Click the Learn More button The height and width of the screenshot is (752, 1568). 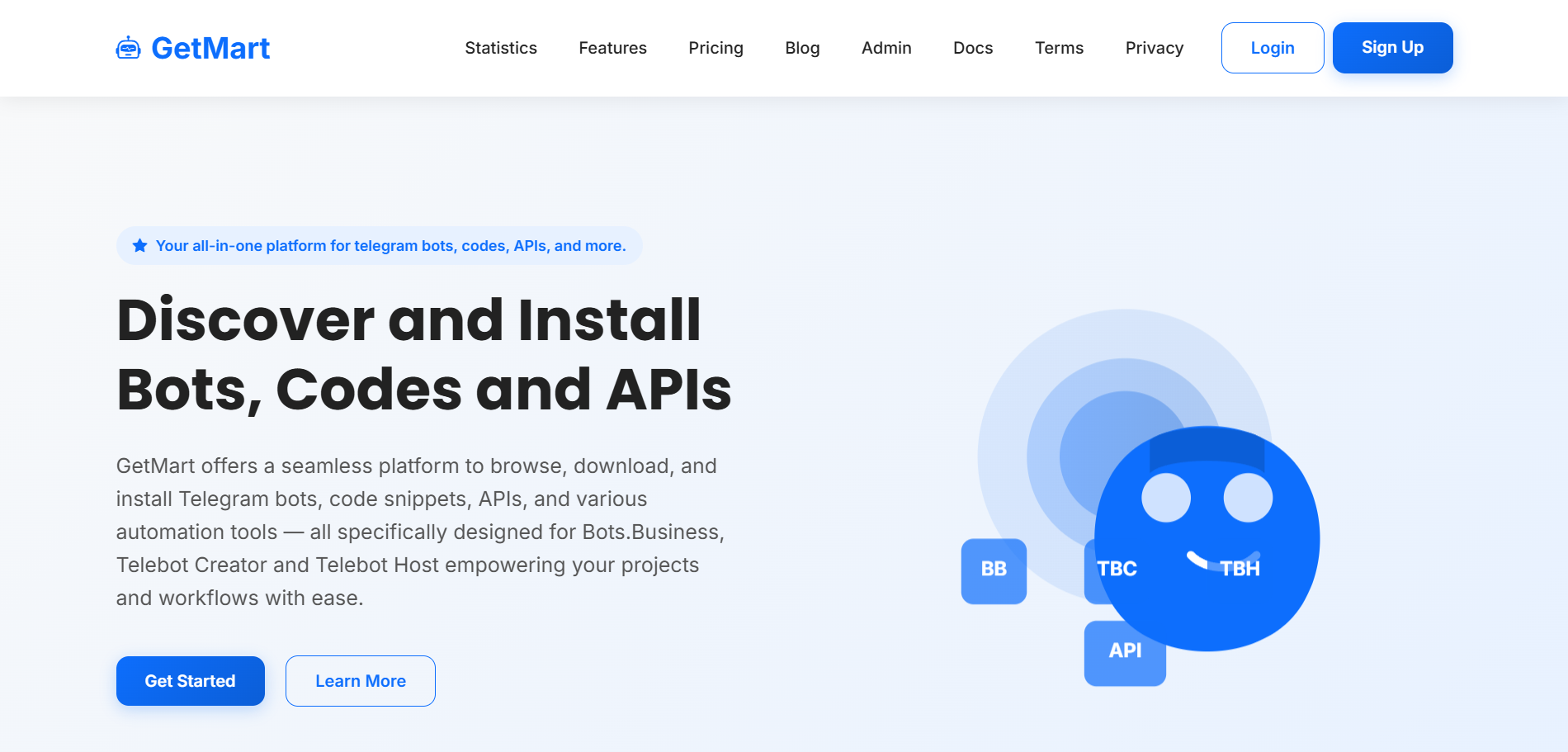click(x=361, y=681)
